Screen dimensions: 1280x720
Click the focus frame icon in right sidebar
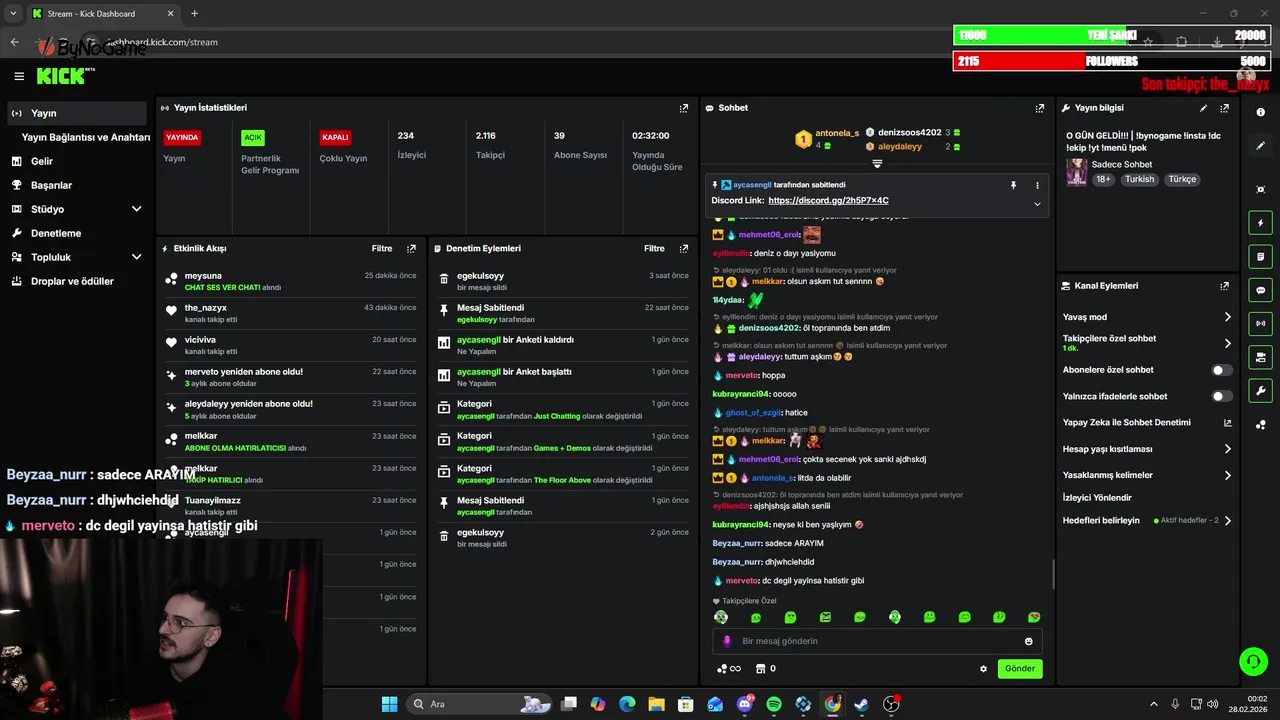pos(1260,189)
